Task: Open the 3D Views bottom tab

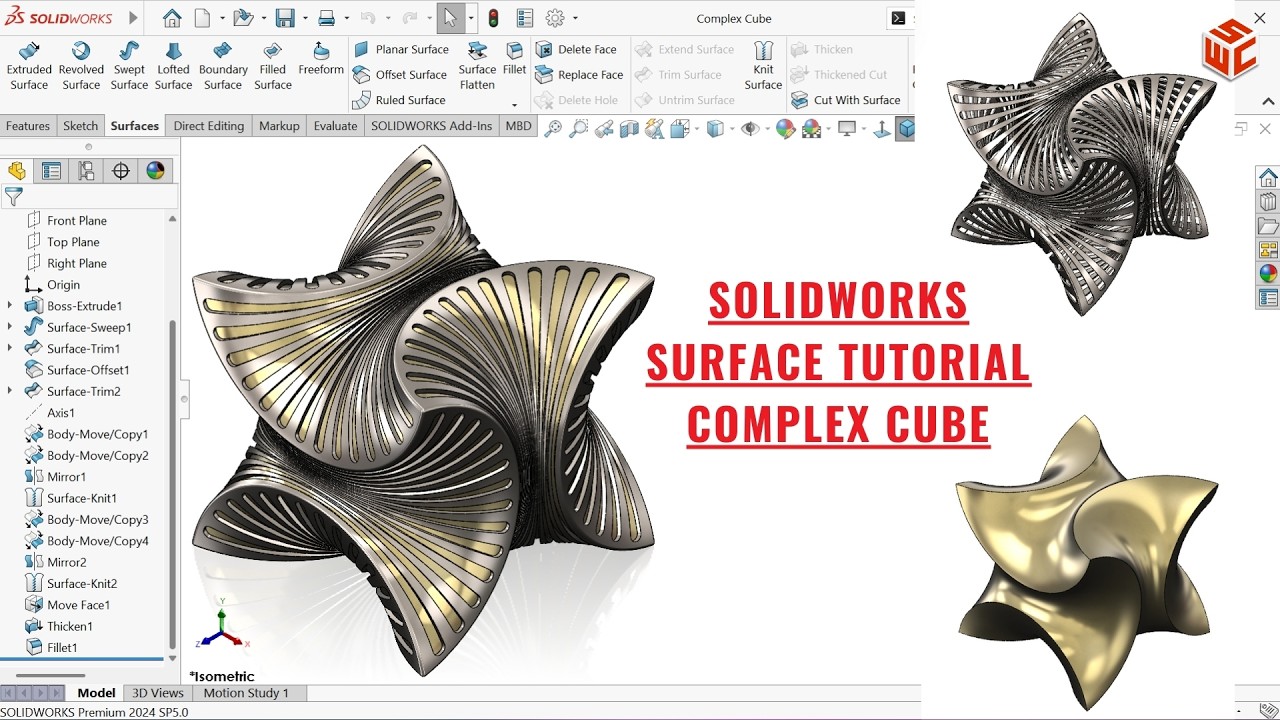Action: (x=158, y=692)
